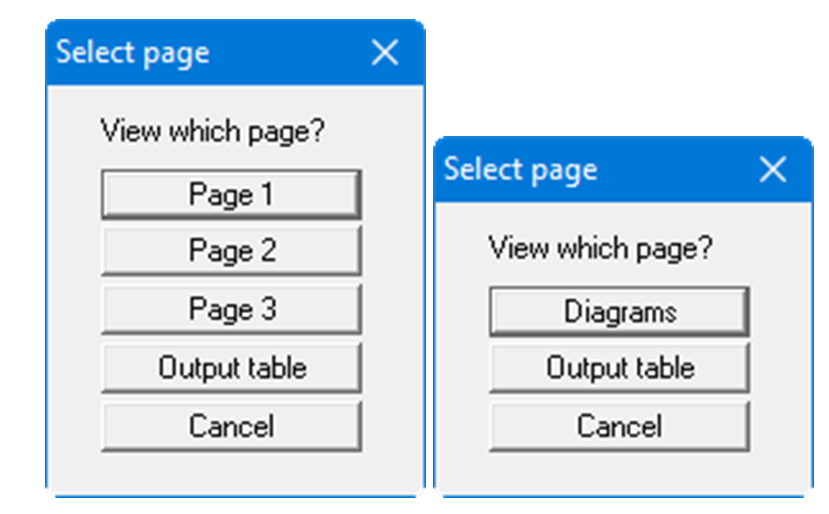Click 'View which page?' label above Page 1
Viewport: 829px width, 514px height.
click(x=213, y=131)
